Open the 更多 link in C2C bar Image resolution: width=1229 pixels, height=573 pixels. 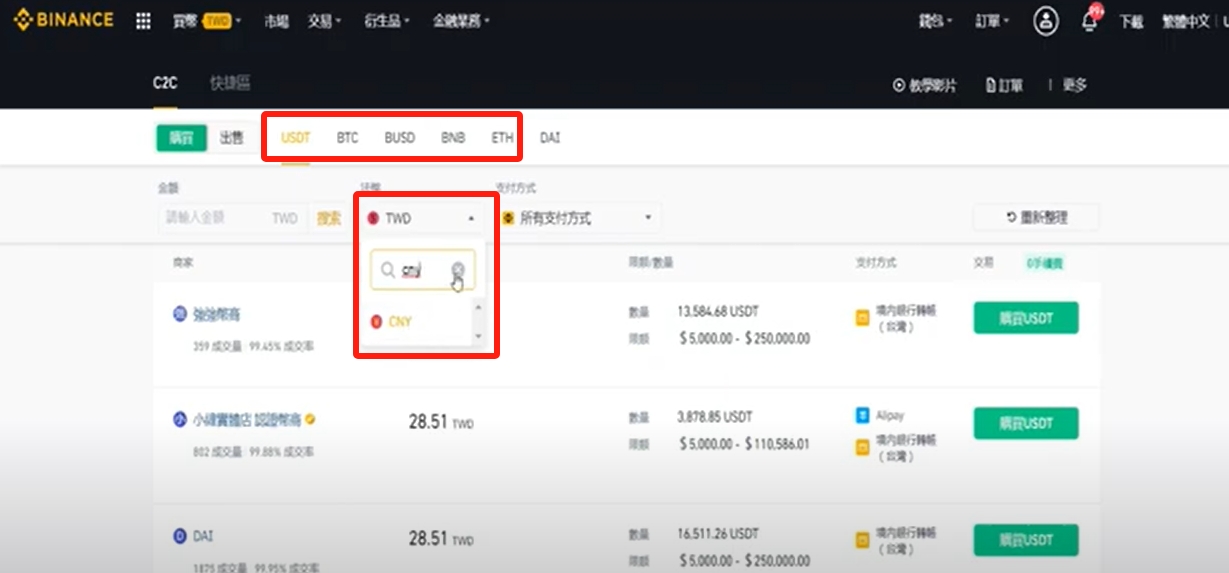click(1075, 85)
